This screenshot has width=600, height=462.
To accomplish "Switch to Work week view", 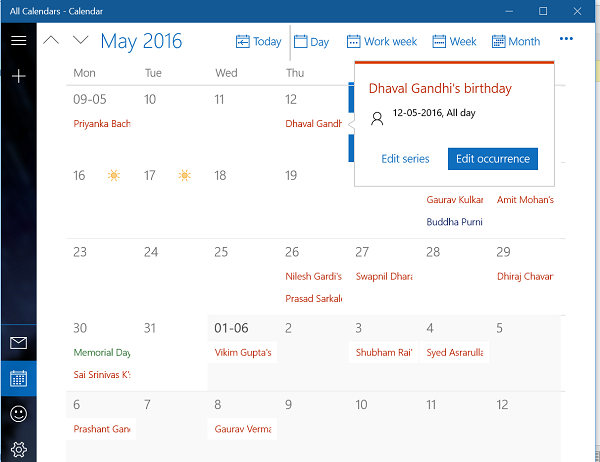I will pyautogui.click(x=382, y=41).
